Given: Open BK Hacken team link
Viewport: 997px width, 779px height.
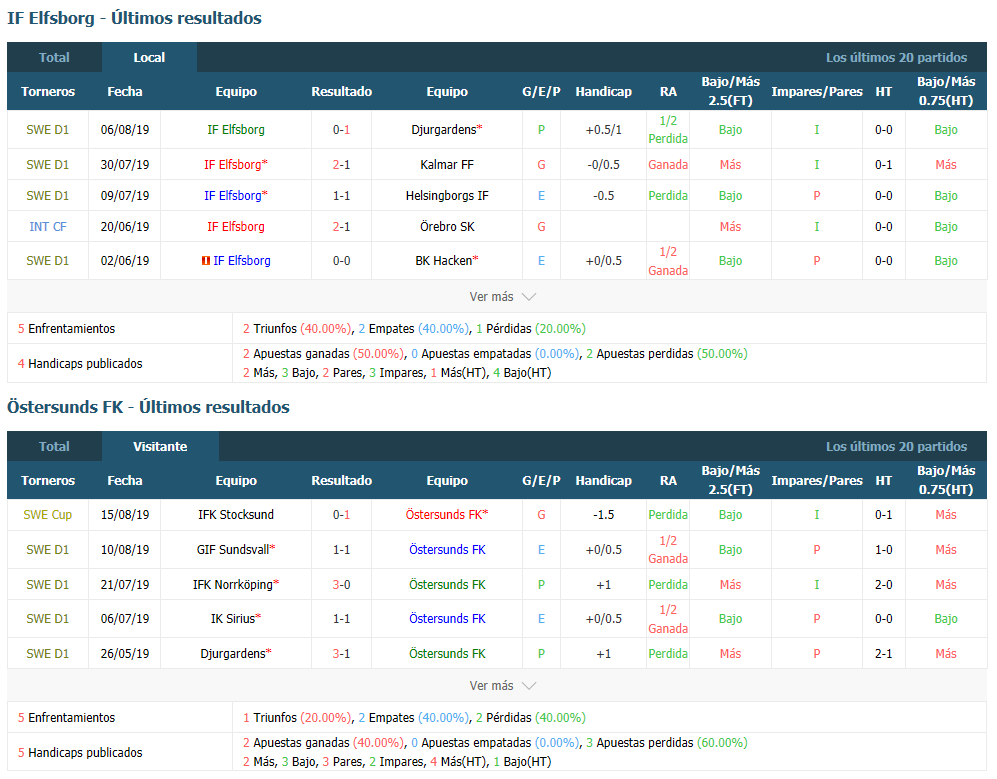Looking at the screenshot, I should pos(444,261).
